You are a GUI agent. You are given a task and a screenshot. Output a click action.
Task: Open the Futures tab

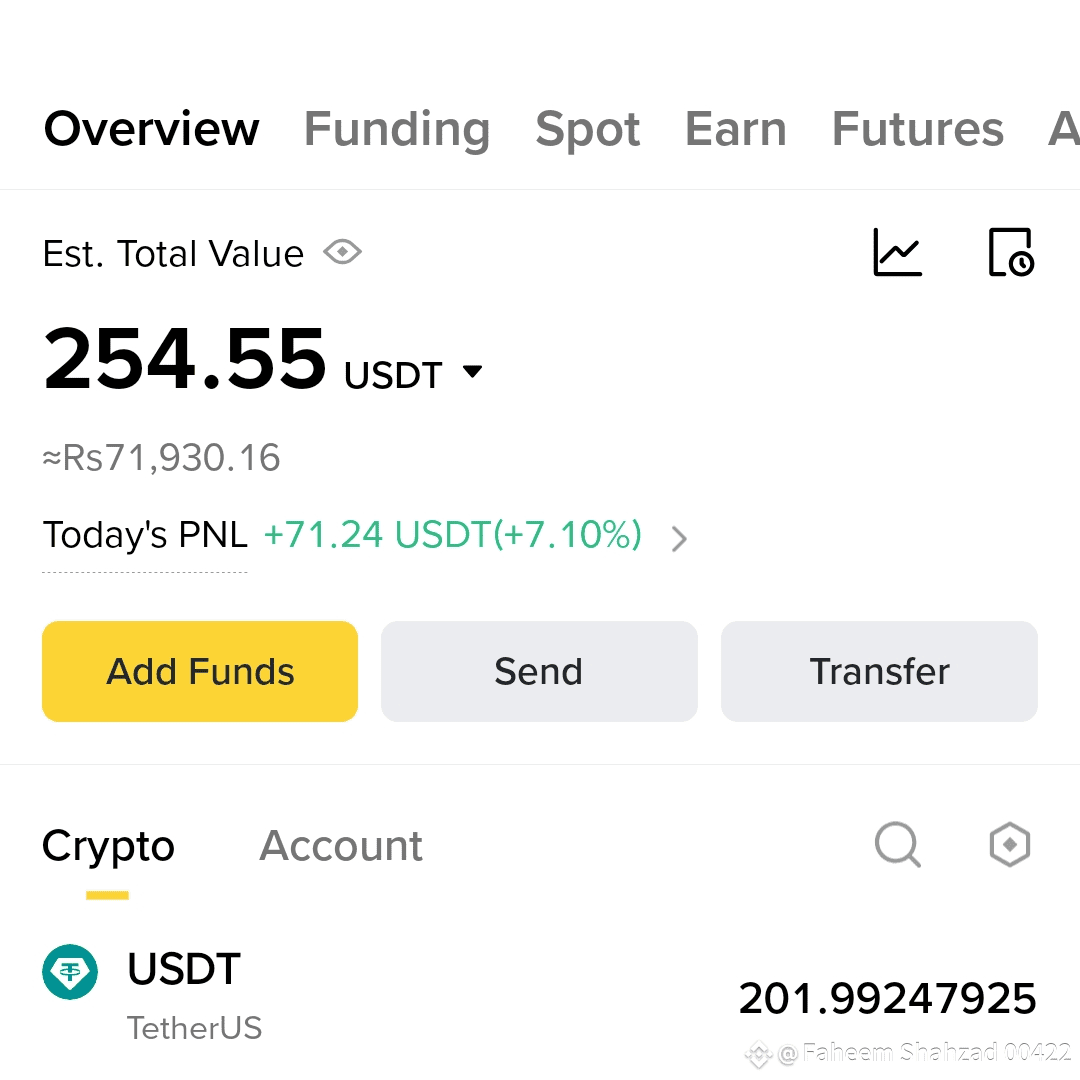click(x=917, y=129)
